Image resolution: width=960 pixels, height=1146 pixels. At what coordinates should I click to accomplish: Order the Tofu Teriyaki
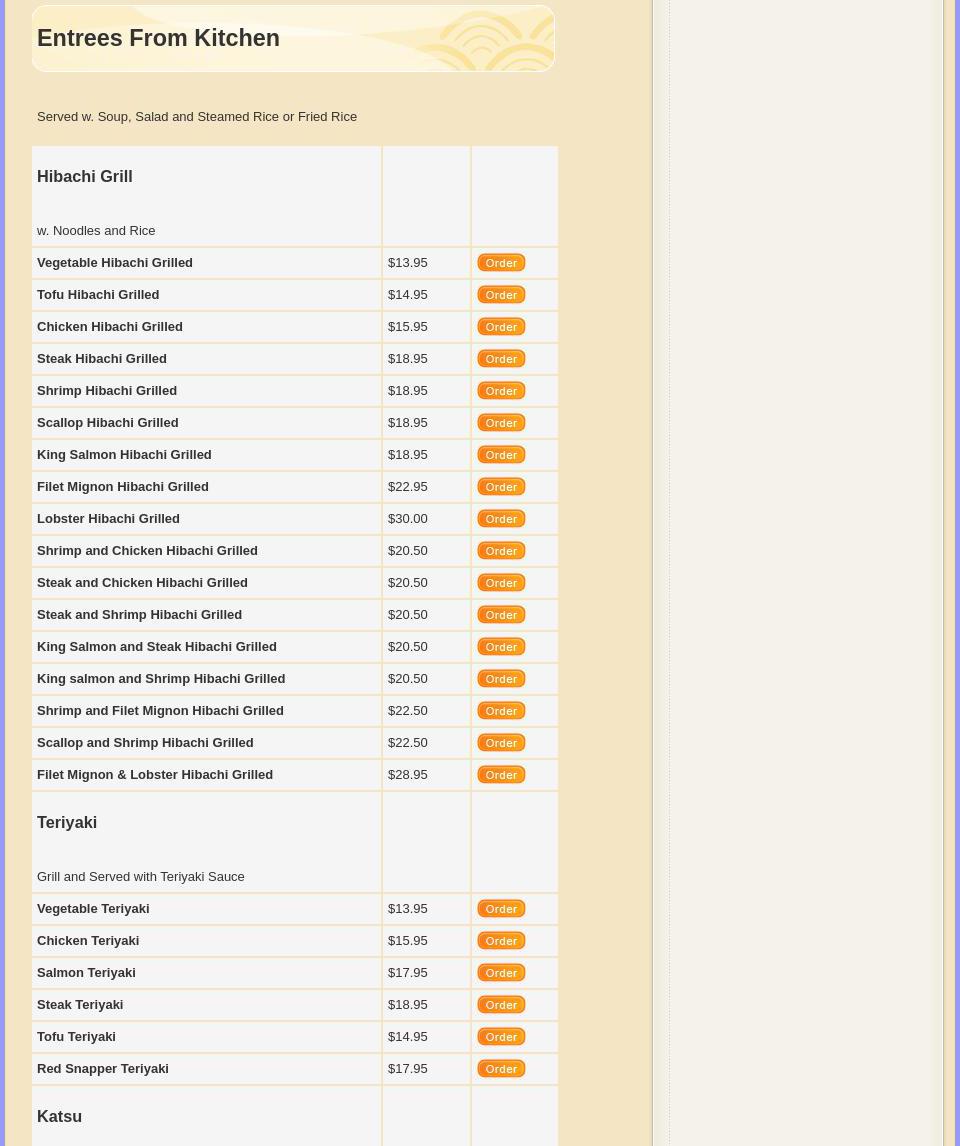pos(501,1037)
